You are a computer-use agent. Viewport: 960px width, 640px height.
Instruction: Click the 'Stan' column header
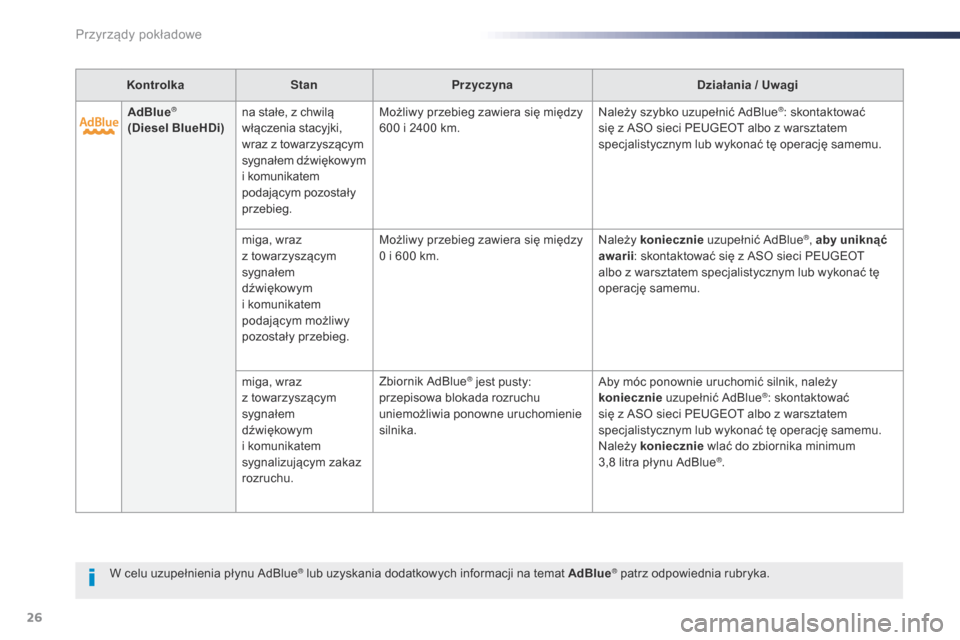304,85
